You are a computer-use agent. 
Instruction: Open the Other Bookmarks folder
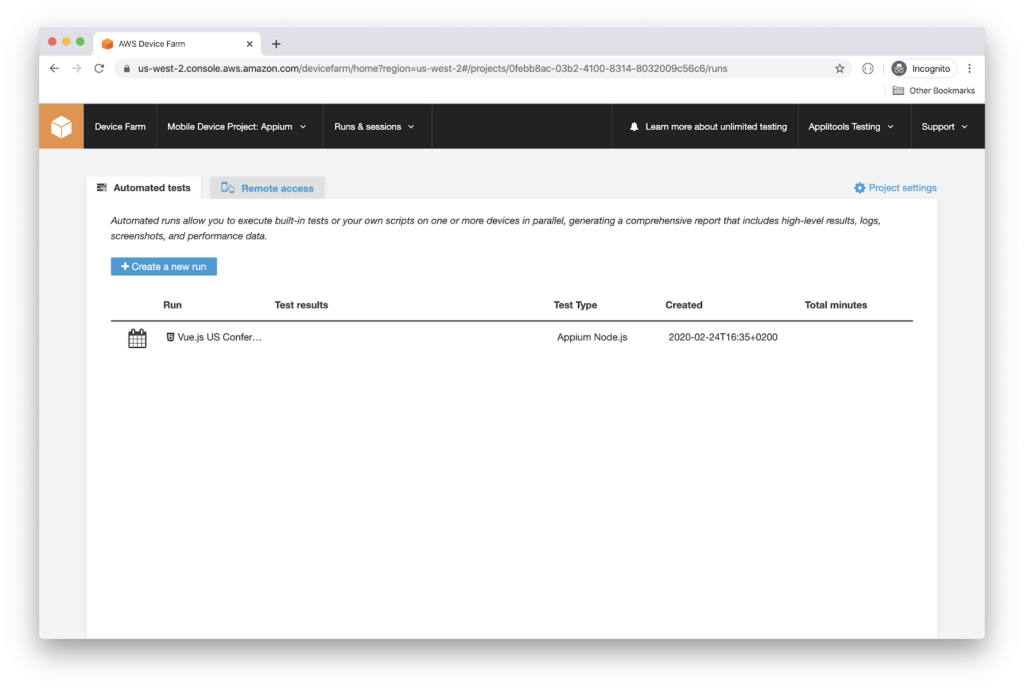pyautogui.click(x=934, y=91)
